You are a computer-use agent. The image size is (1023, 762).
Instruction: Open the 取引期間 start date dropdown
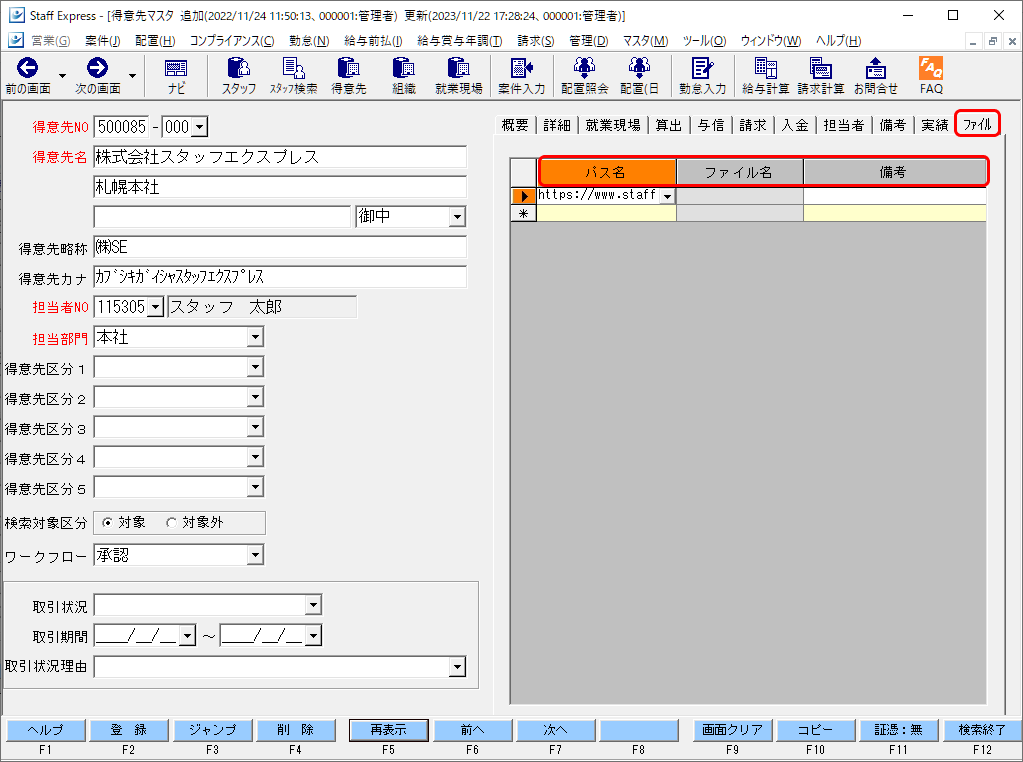(187, 635)
